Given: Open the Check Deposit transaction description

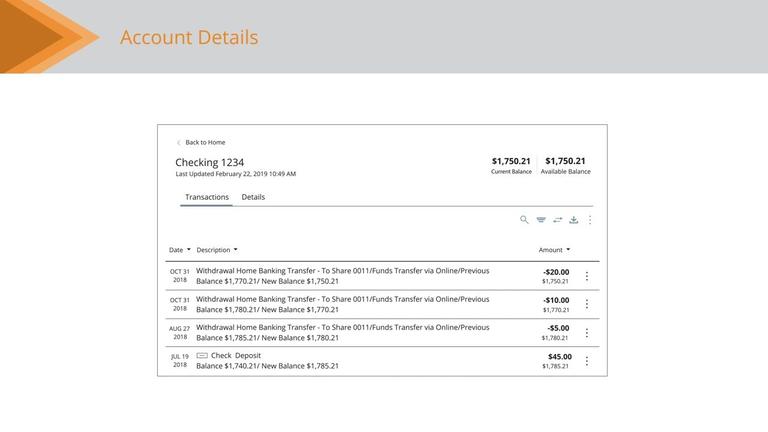Looking at the screenshot, I should [x=236, y=356].
